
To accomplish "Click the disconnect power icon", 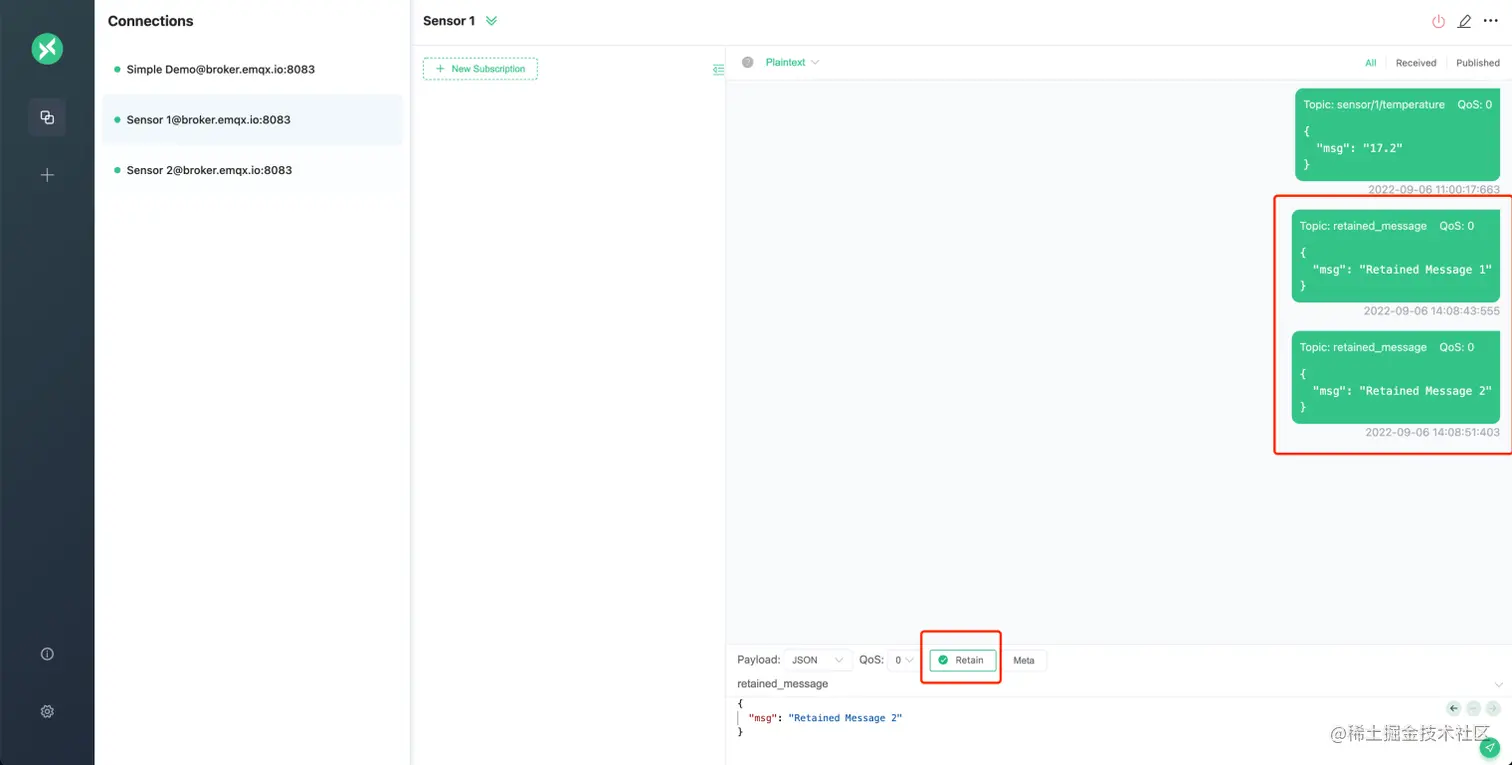I will click(x=1438, y=21).
